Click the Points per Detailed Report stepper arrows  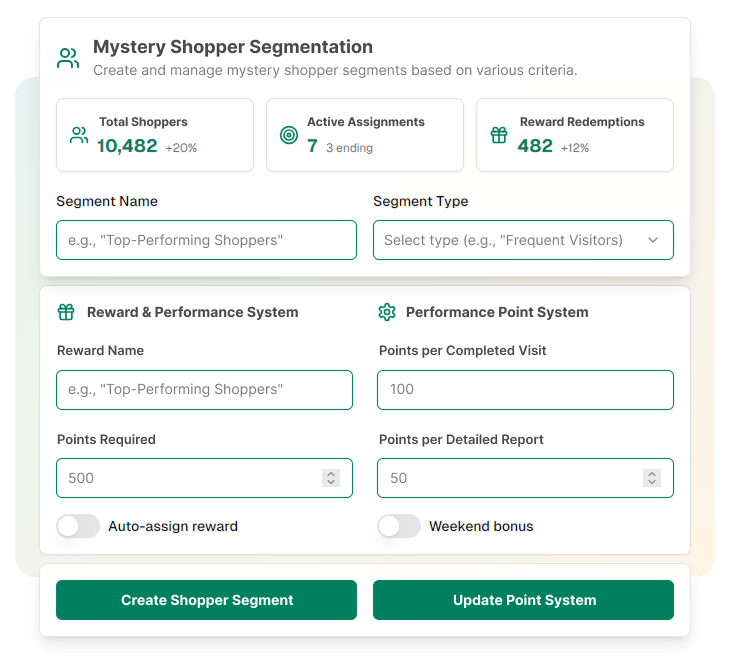652,478
